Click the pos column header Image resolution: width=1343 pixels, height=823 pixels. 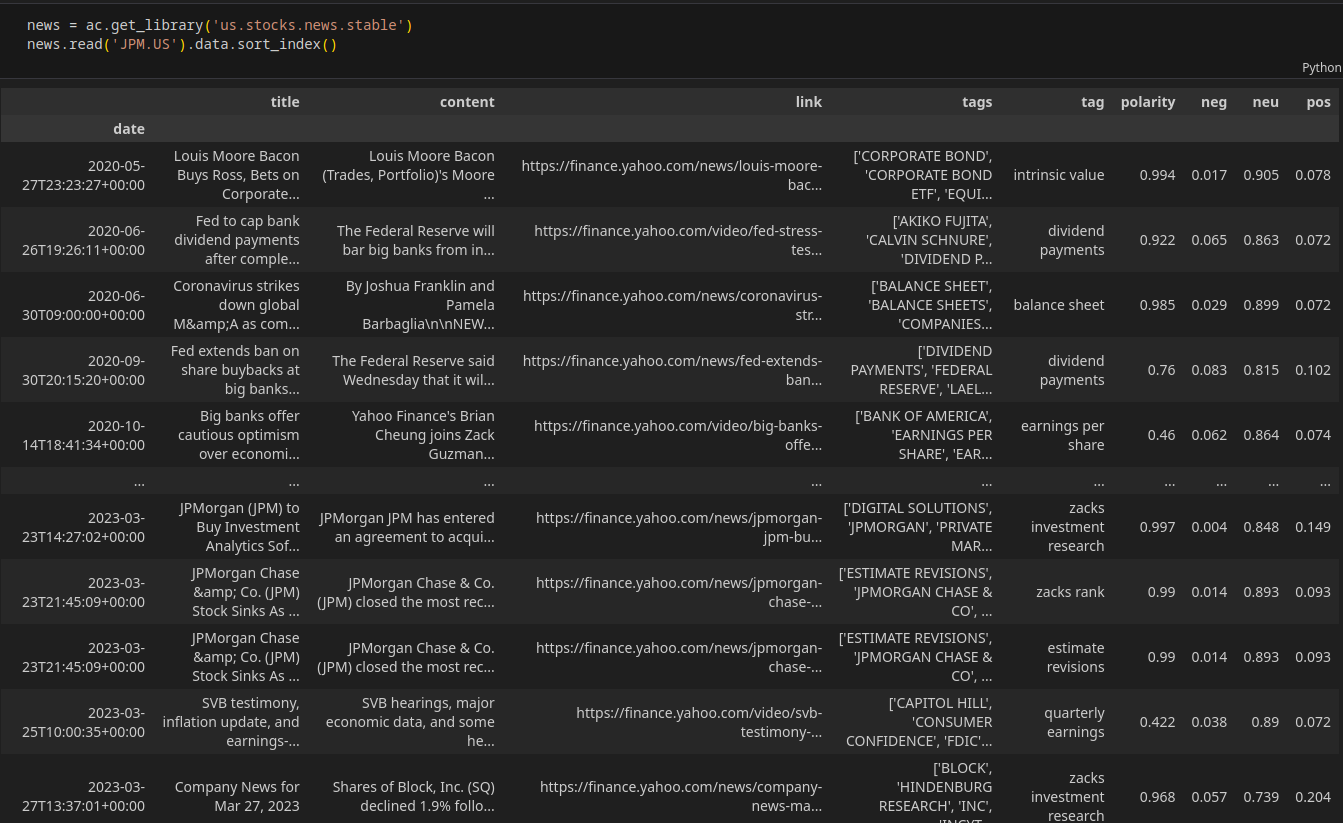[x=1319, y=102]
